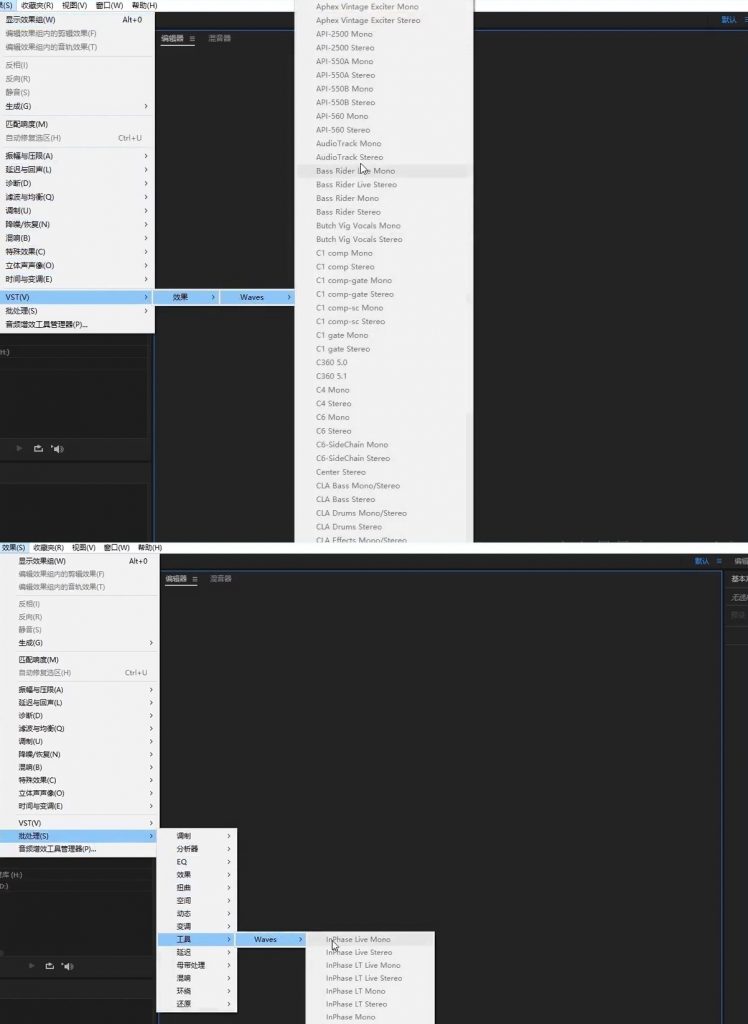The image size is (748, 1024).
Task: Select InPhase LT Stereo
Action: pos(356,1004)
